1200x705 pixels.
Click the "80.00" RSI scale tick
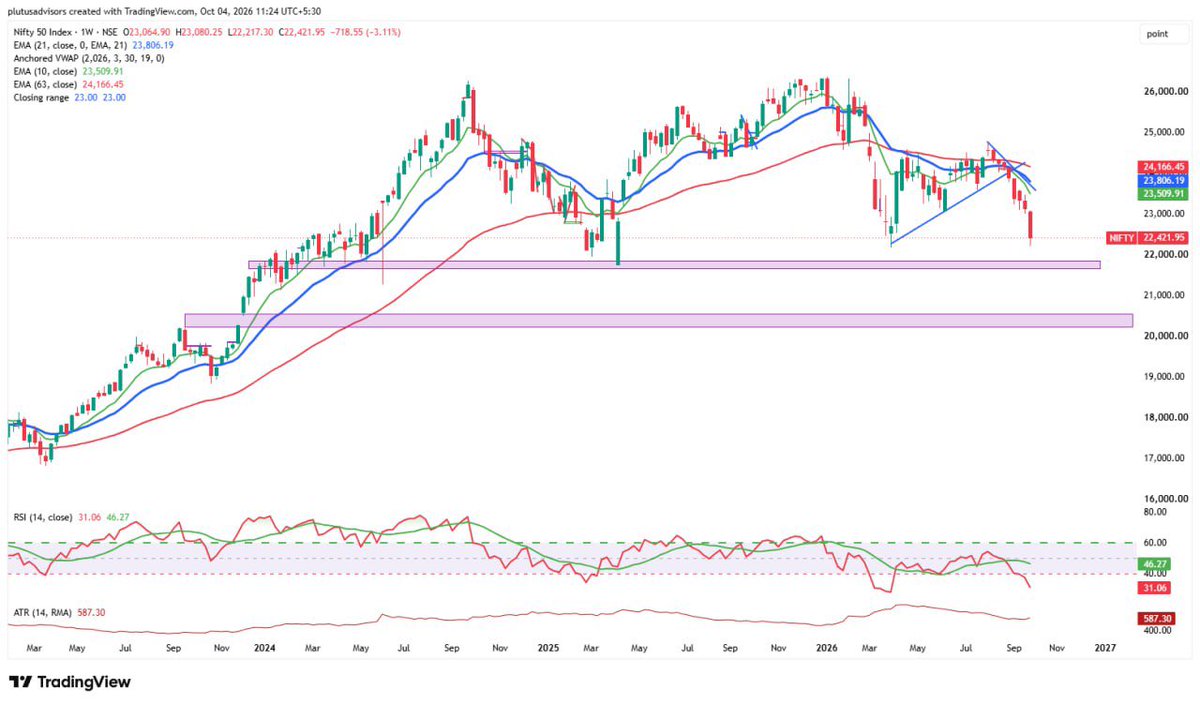tap(1153, 512)
